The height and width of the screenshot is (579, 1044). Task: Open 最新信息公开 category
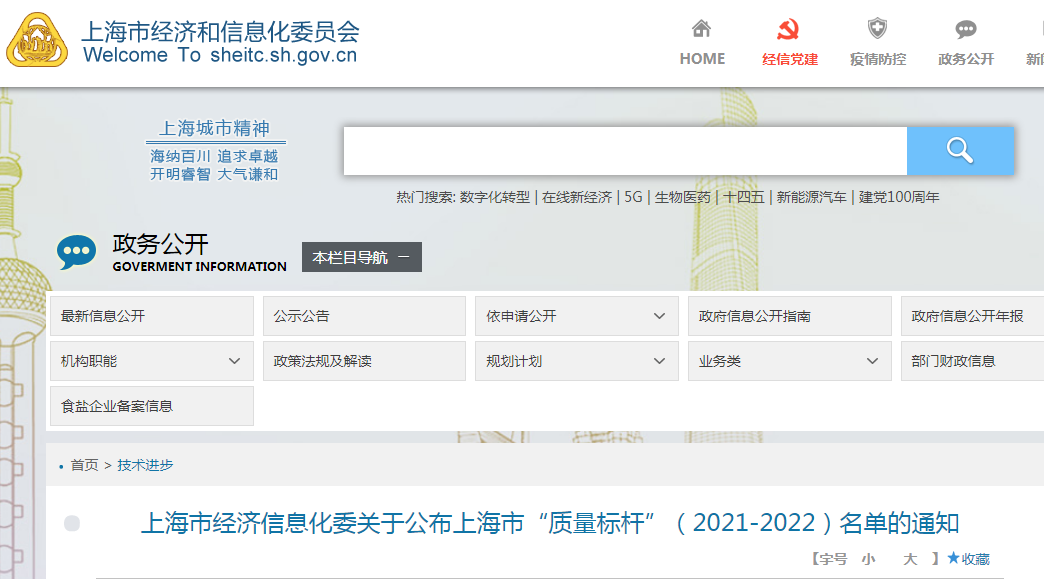(x=152, y=316)
